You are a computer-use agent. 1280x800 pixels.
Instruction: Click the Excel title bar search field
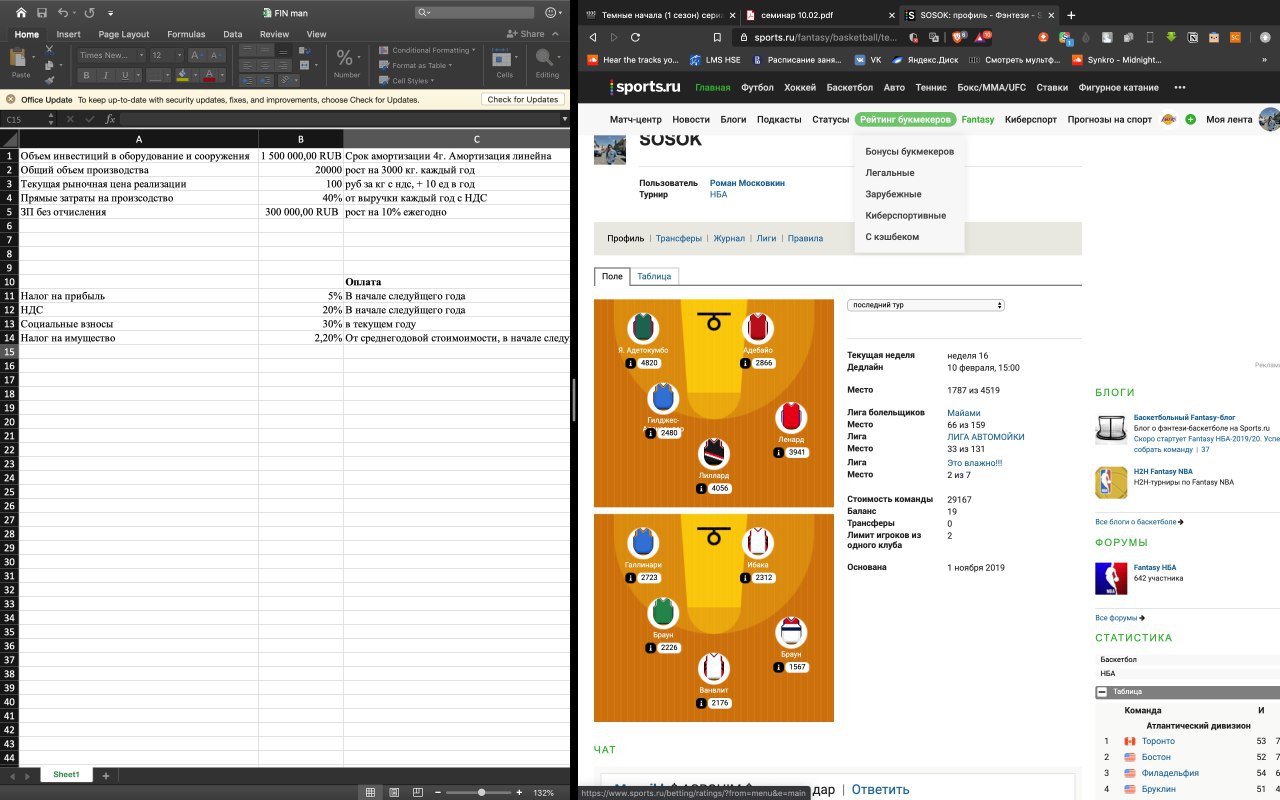(x=475, y=13)
